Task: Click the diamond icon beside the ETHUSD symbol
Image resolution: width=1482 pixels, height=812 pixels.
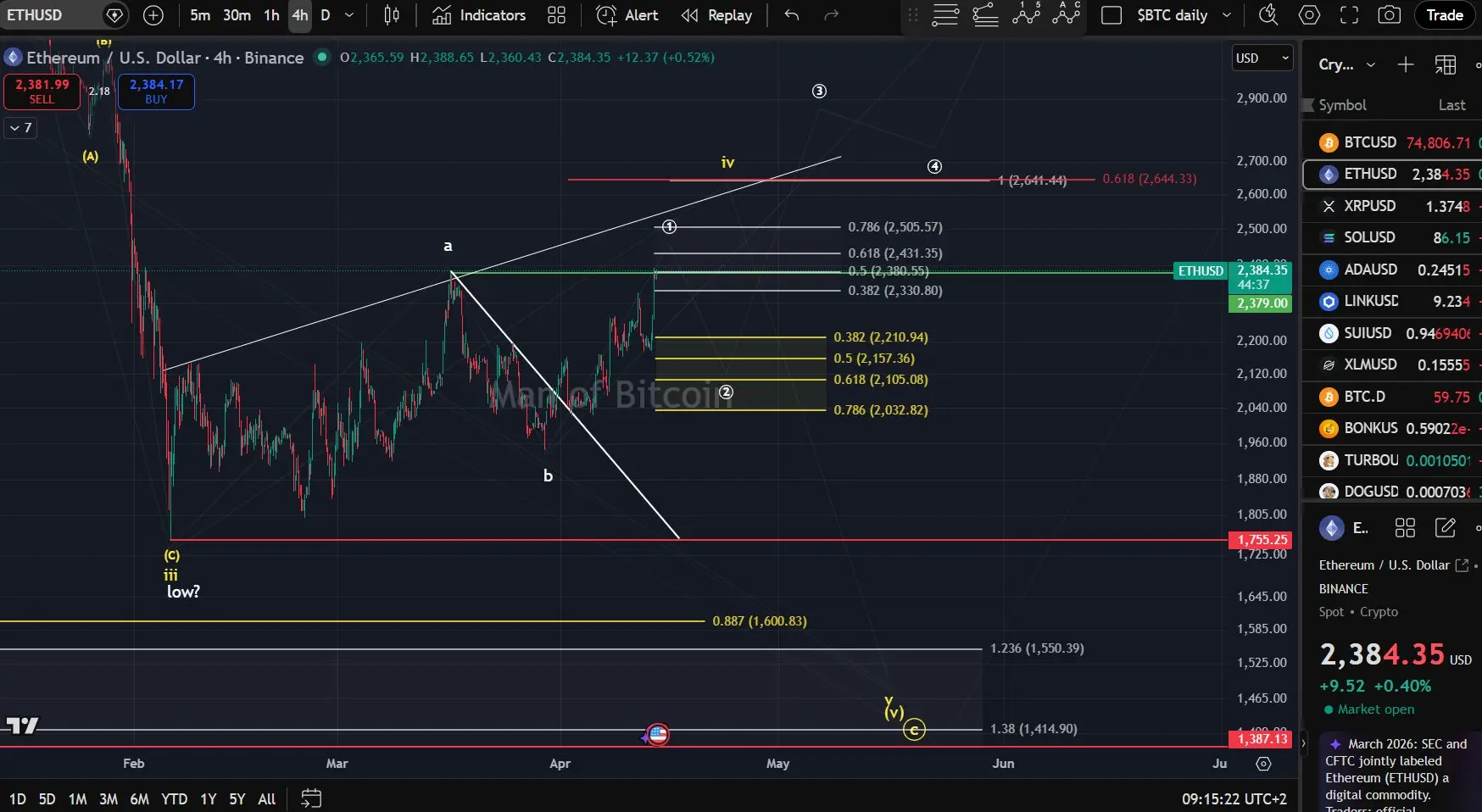Action: pyautogui.click(x=114, y=15)
